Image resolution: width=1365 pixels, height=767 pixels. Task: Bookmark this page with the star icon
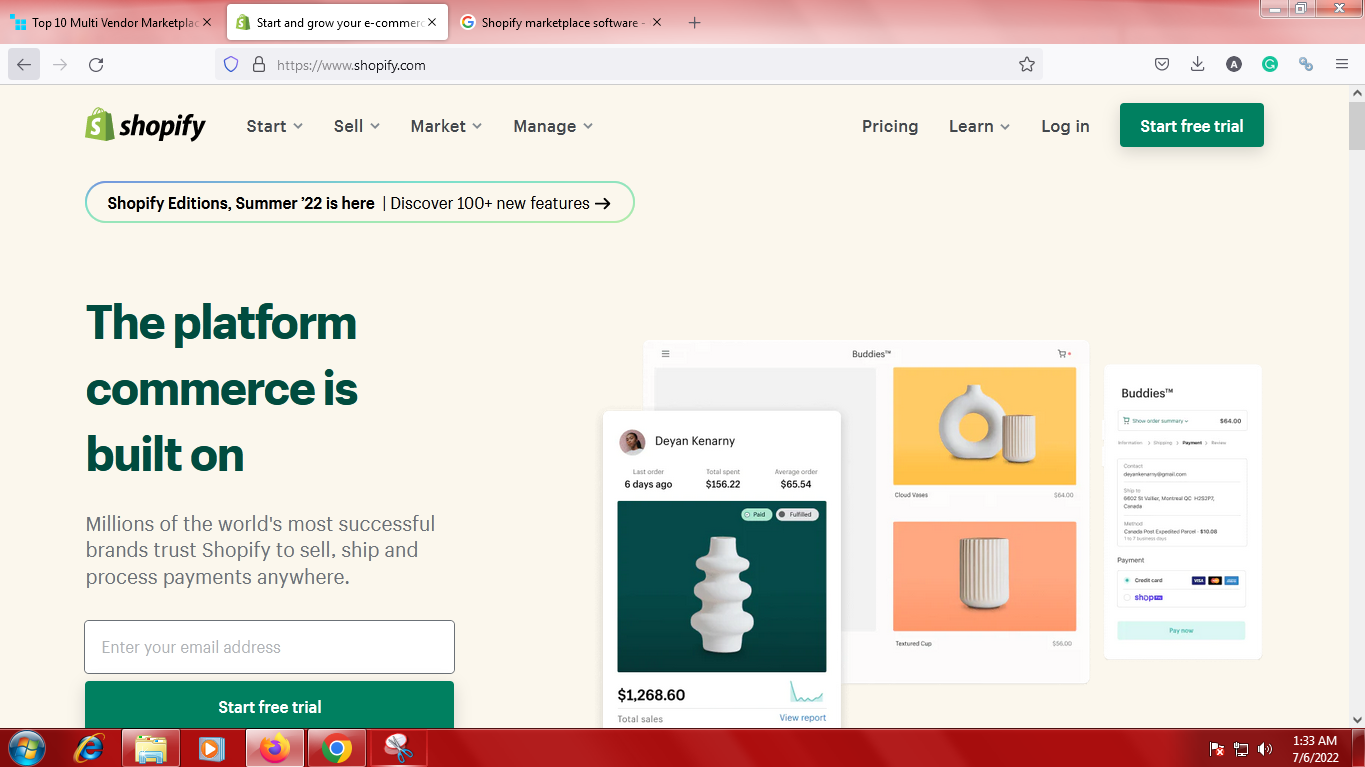click(x=1026, y=65)
